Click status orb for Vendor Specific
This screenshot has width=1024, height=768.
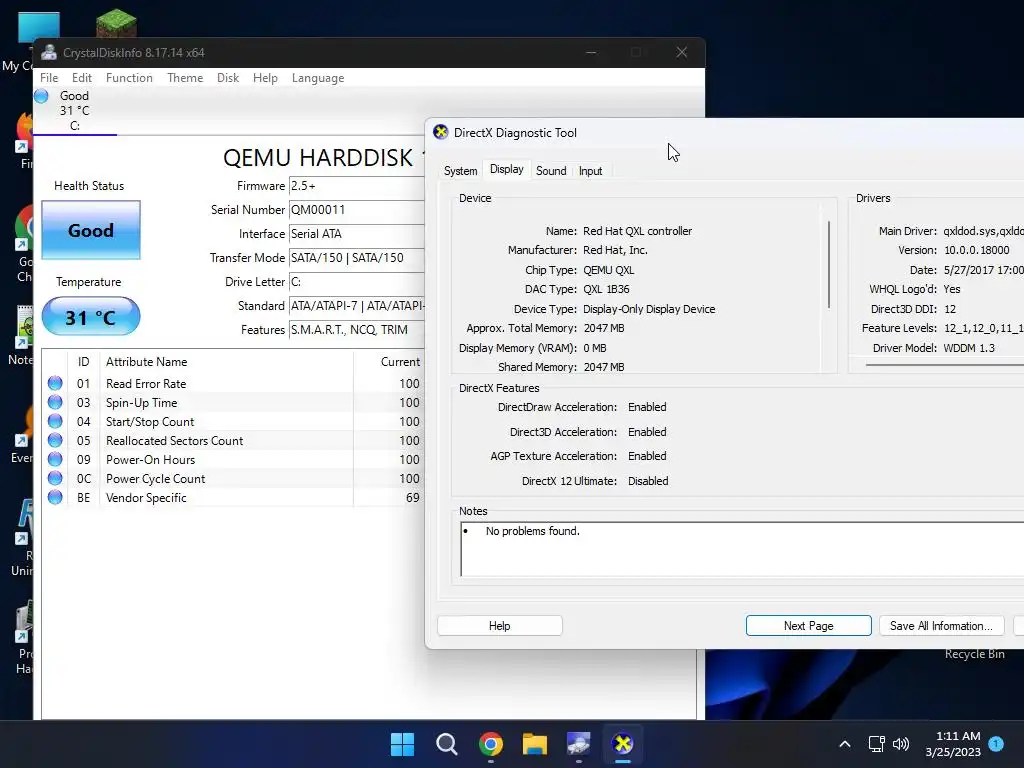coord(55,497)
